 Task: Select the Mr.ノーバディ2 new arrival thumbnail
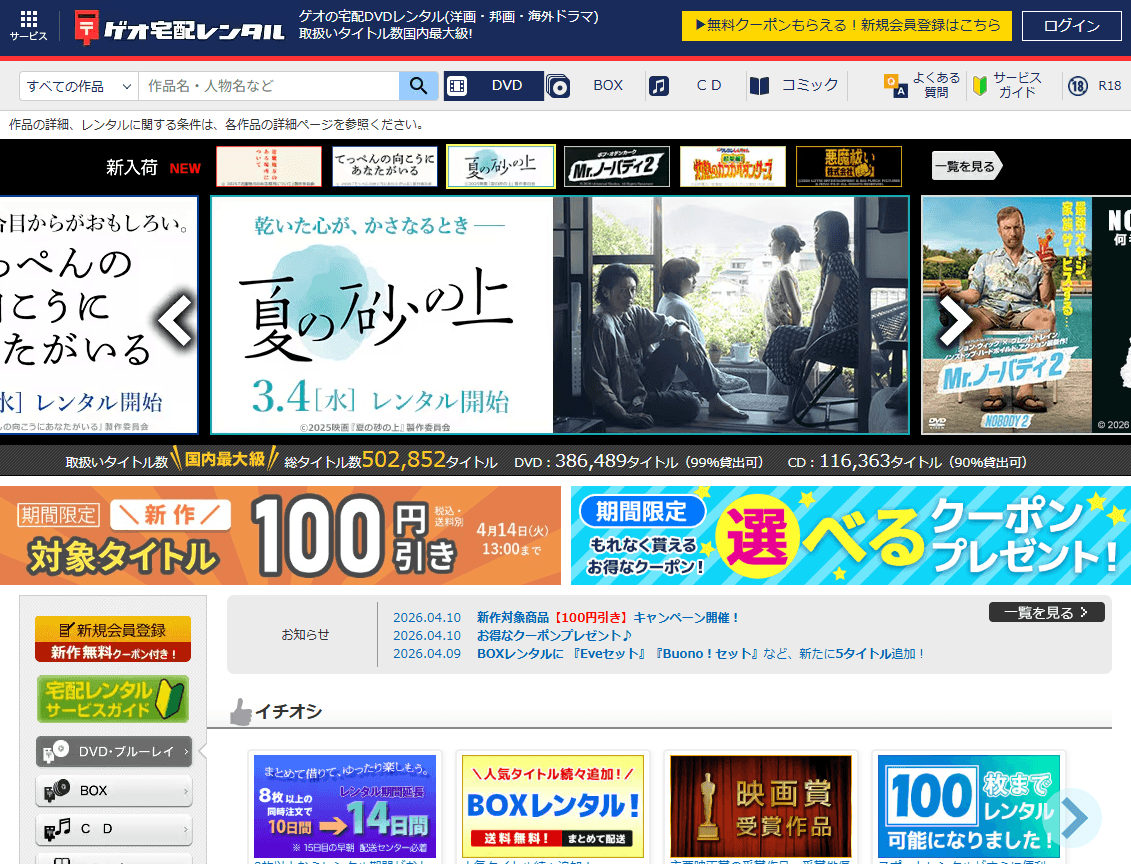616,167
